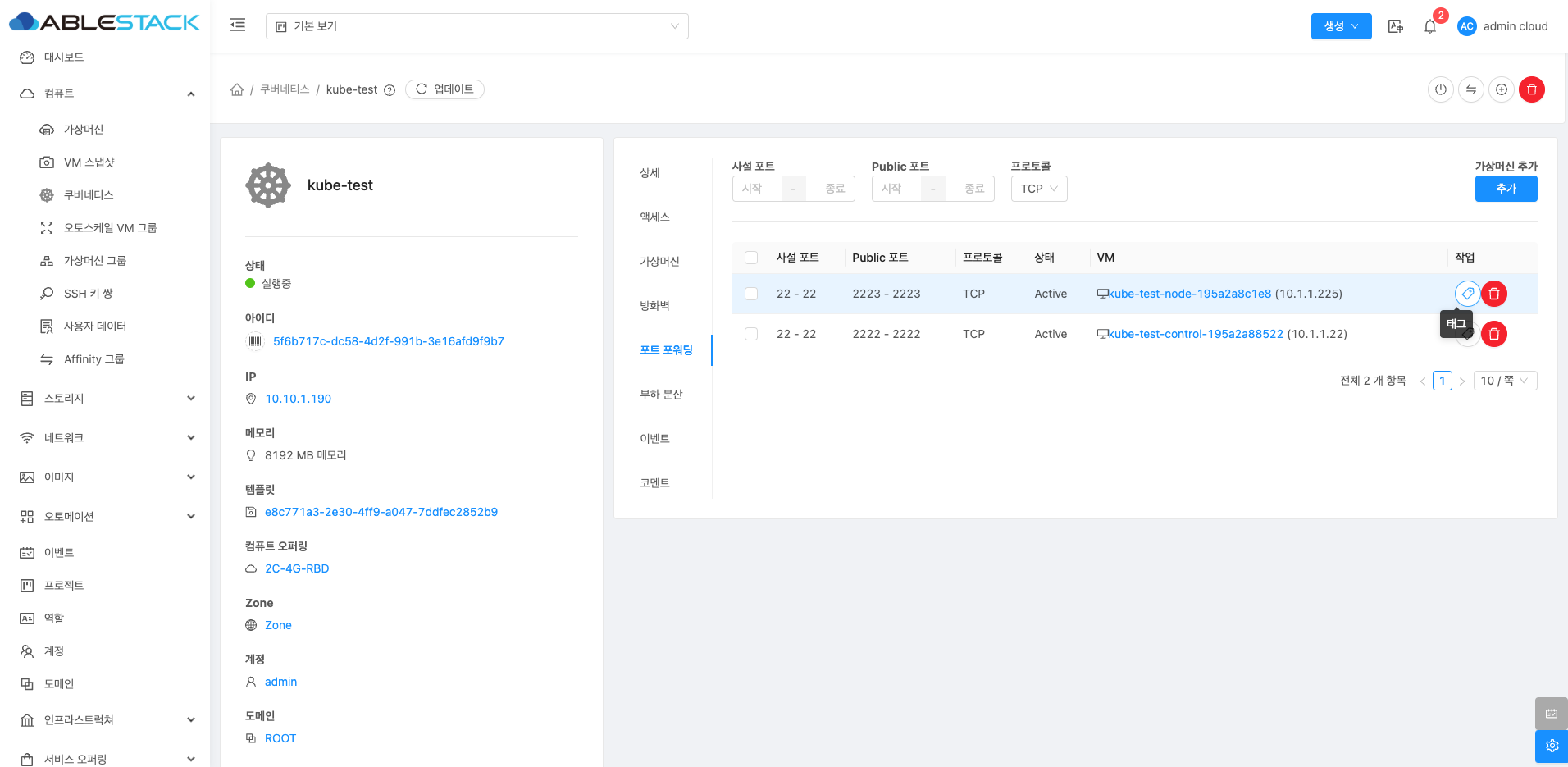
Task: Click the blue 추가 button
Action: point(1505,189)
